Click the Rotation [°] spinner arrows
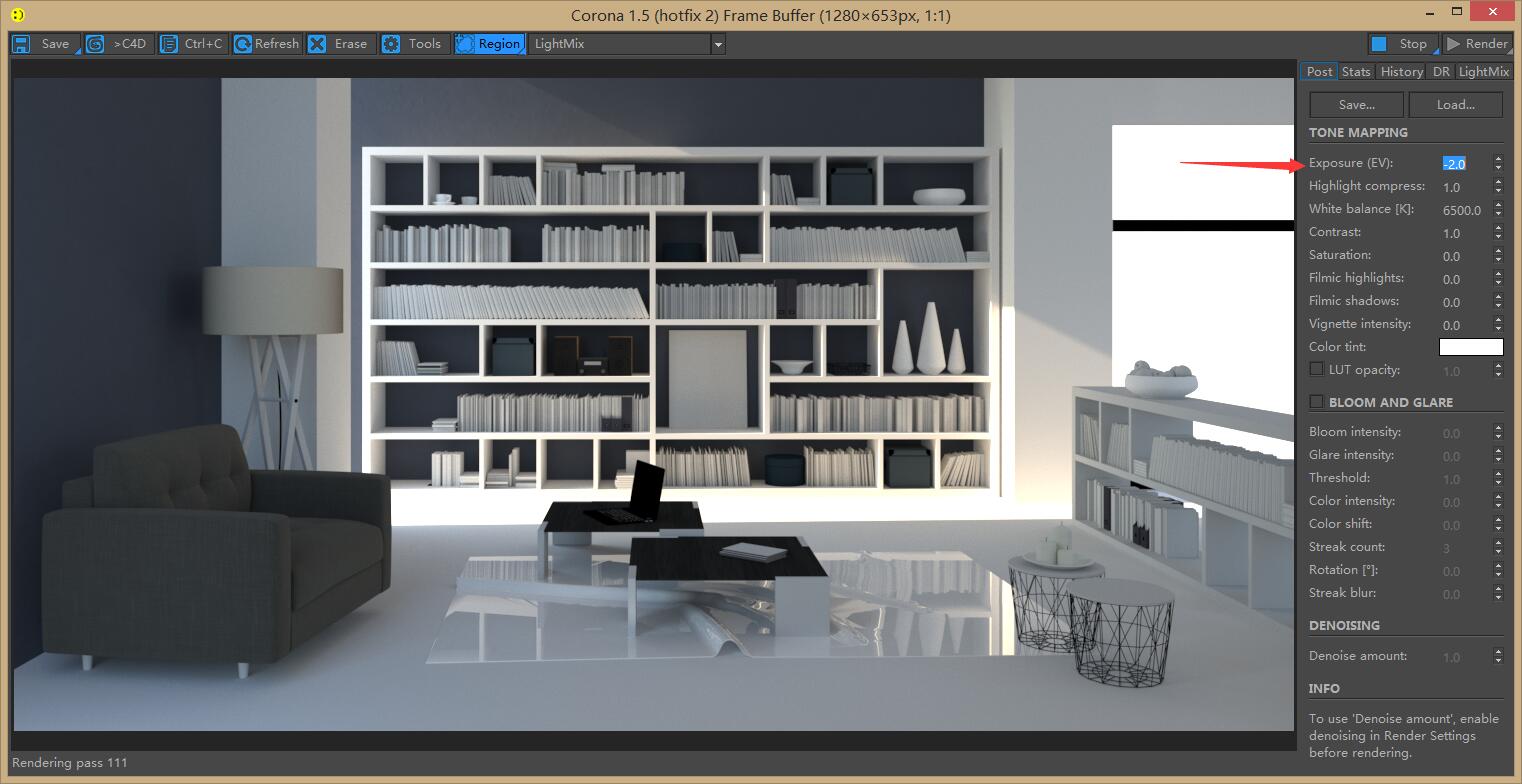The width and height of the screenshot is (1522, 784). (x=1498, y=571)
